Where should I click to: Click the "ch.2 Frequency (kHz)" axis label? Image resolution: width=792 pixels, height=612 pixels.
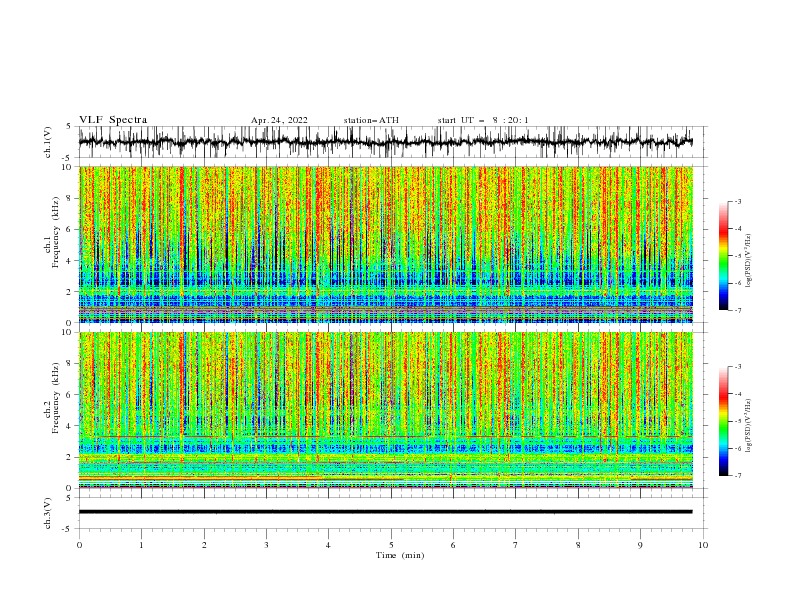coord(52,398)
